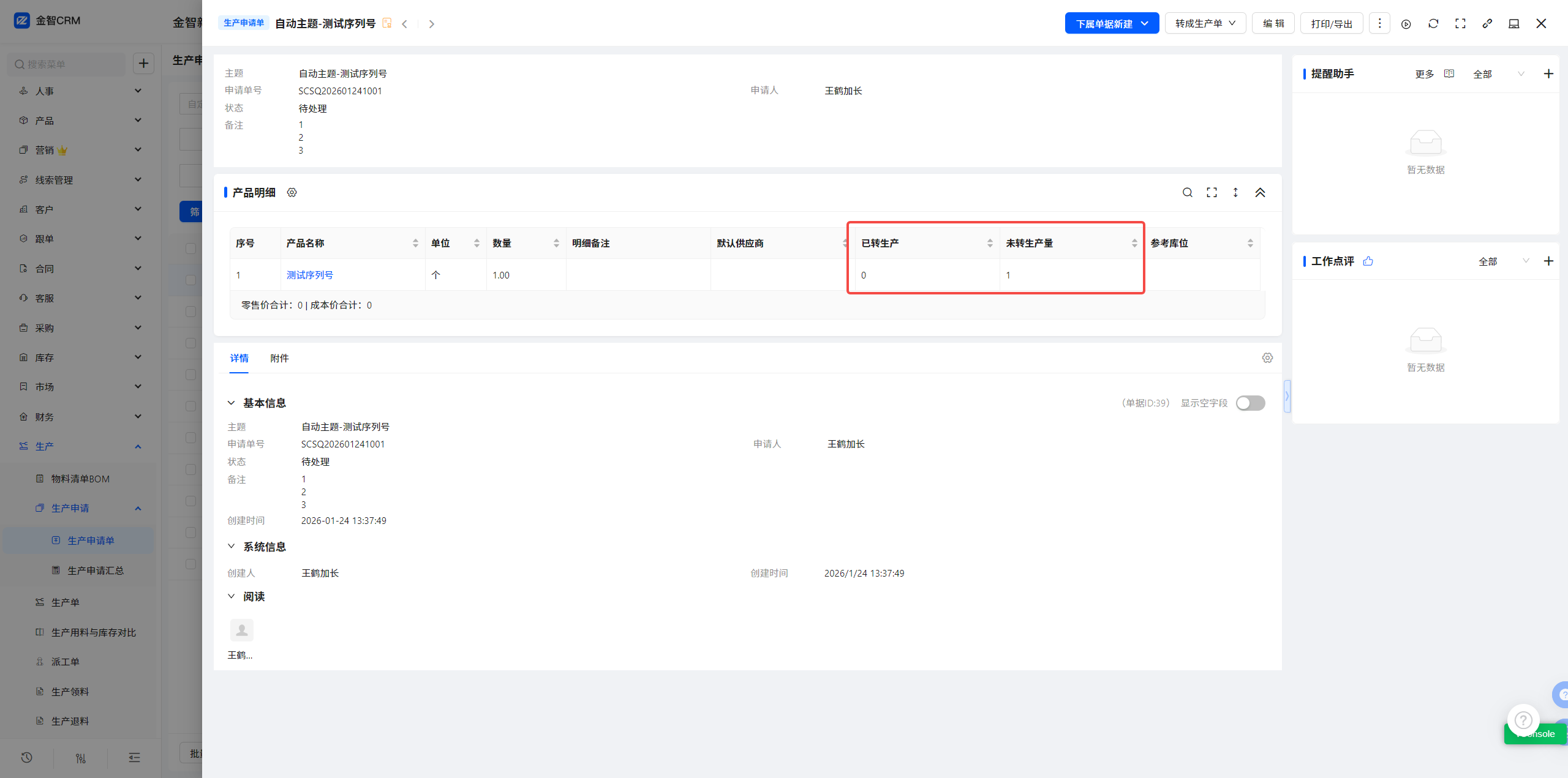Open the more options vertical dots menu

[x=1379, y=23]
